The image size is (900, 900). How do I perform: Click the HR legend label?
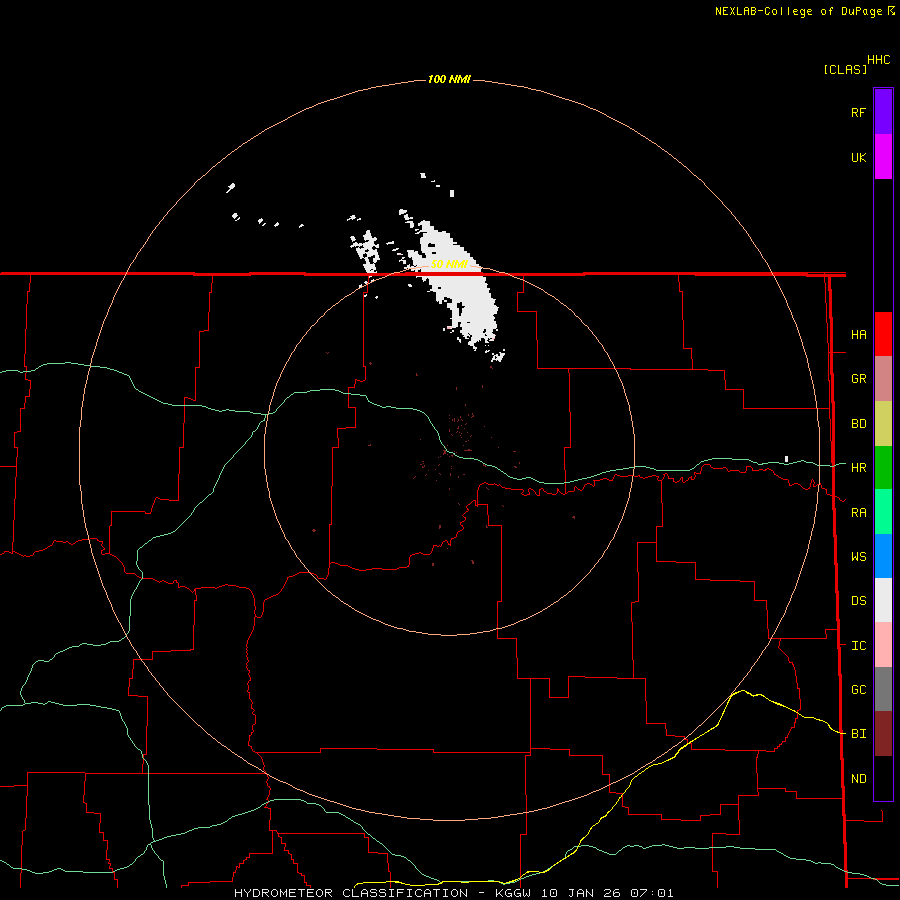(858, 468)
